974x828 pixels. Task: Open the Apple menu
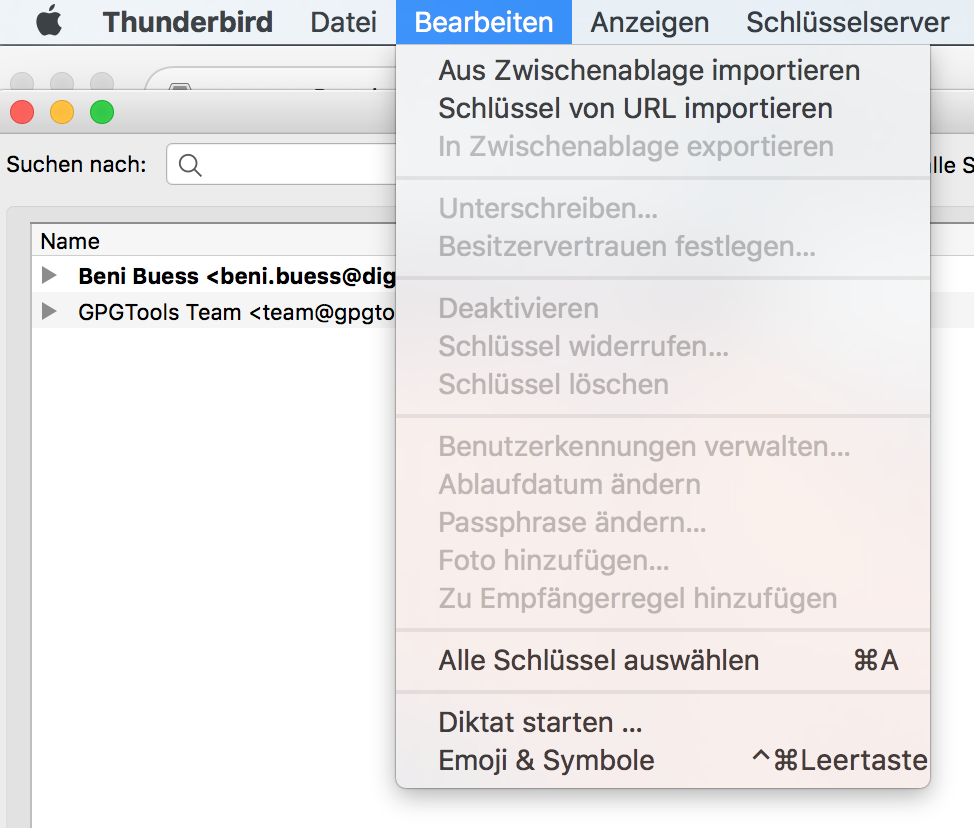[49, 21]
